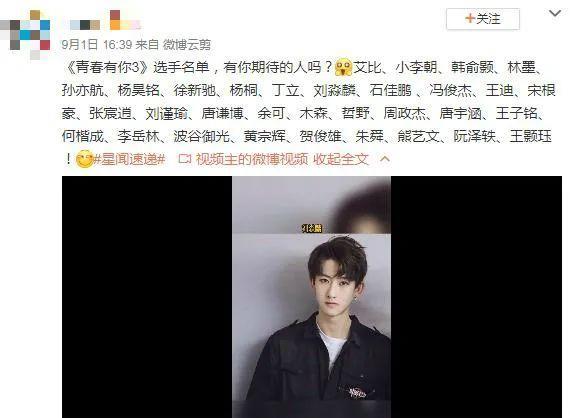Open the 微博云剪 source link

(186, 44)
